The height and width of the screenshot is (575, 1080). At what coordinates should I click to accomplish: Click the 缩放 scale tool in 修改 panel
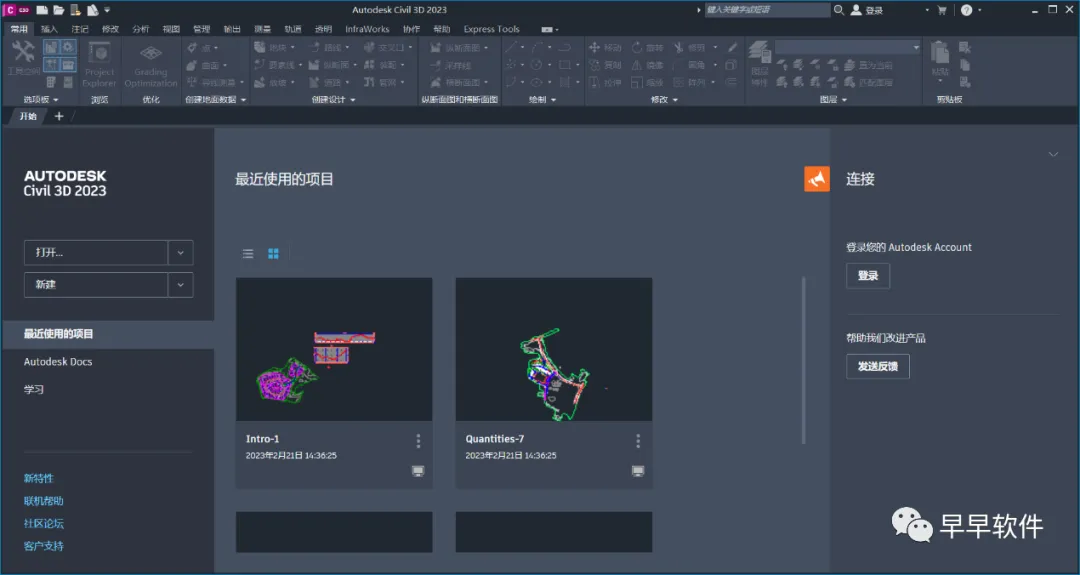pos(647,82)
